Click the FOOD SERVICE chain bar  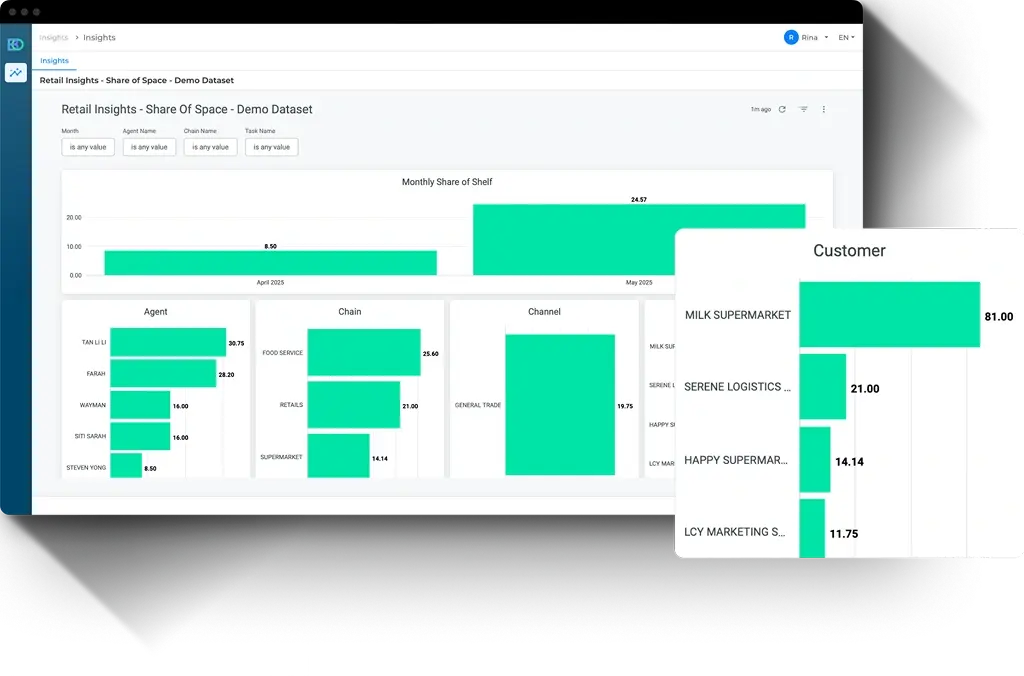click(364, 352)
